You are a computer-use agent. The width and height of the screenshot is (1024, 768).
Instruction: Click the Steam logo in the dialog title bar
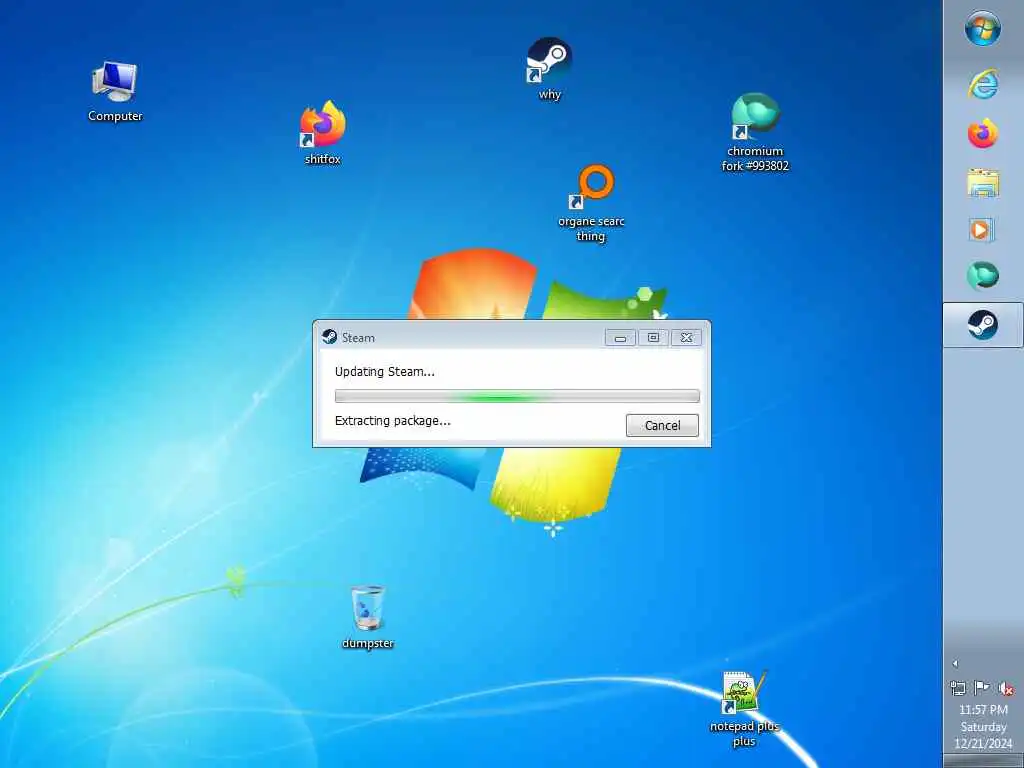click(330, 337)
